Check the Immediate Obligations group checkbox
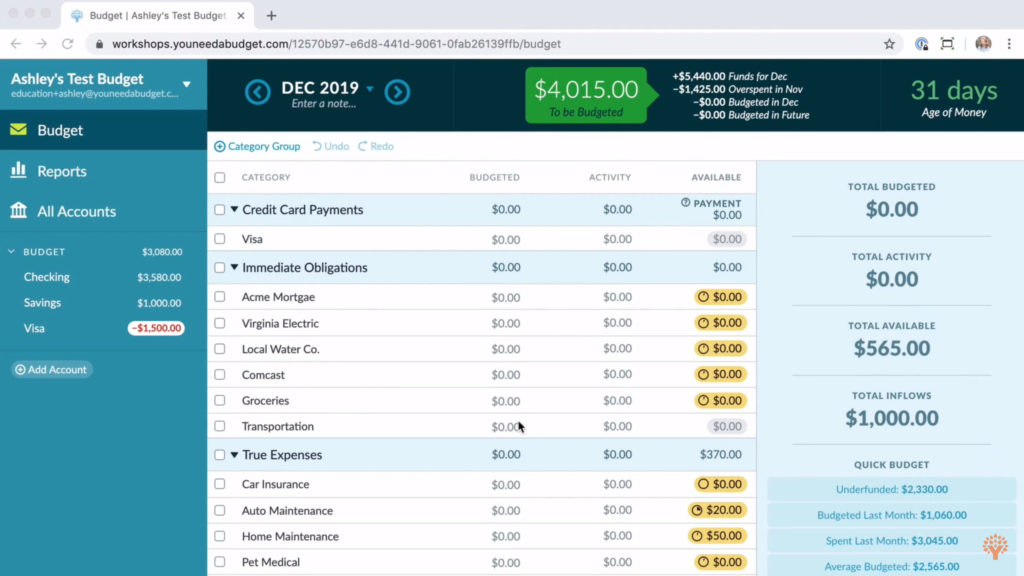 [219, 268]
